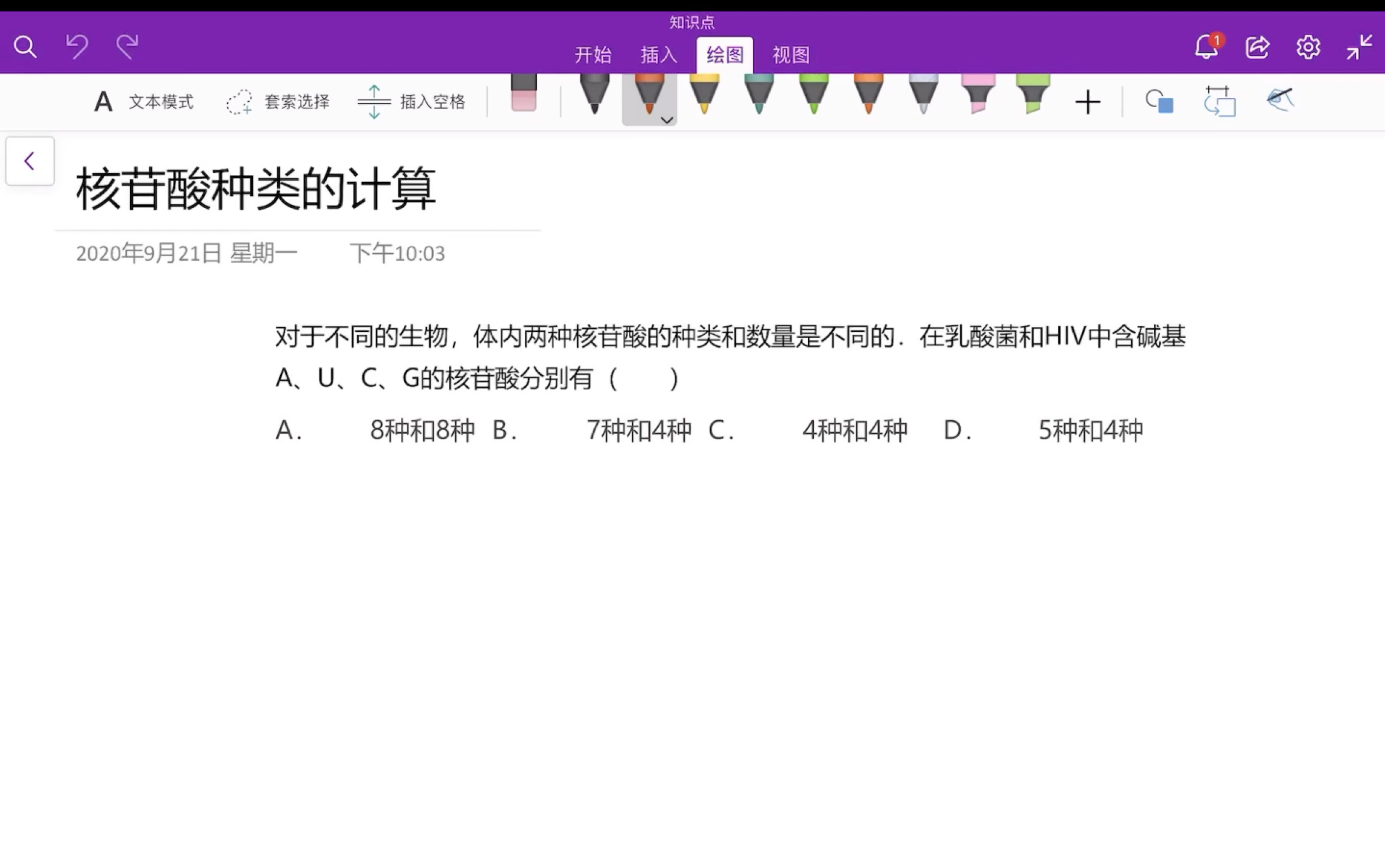Pick the orange pen
The height and width of the screenshot is (868, 1385).
pyautogui.click(x=868, y=94)
